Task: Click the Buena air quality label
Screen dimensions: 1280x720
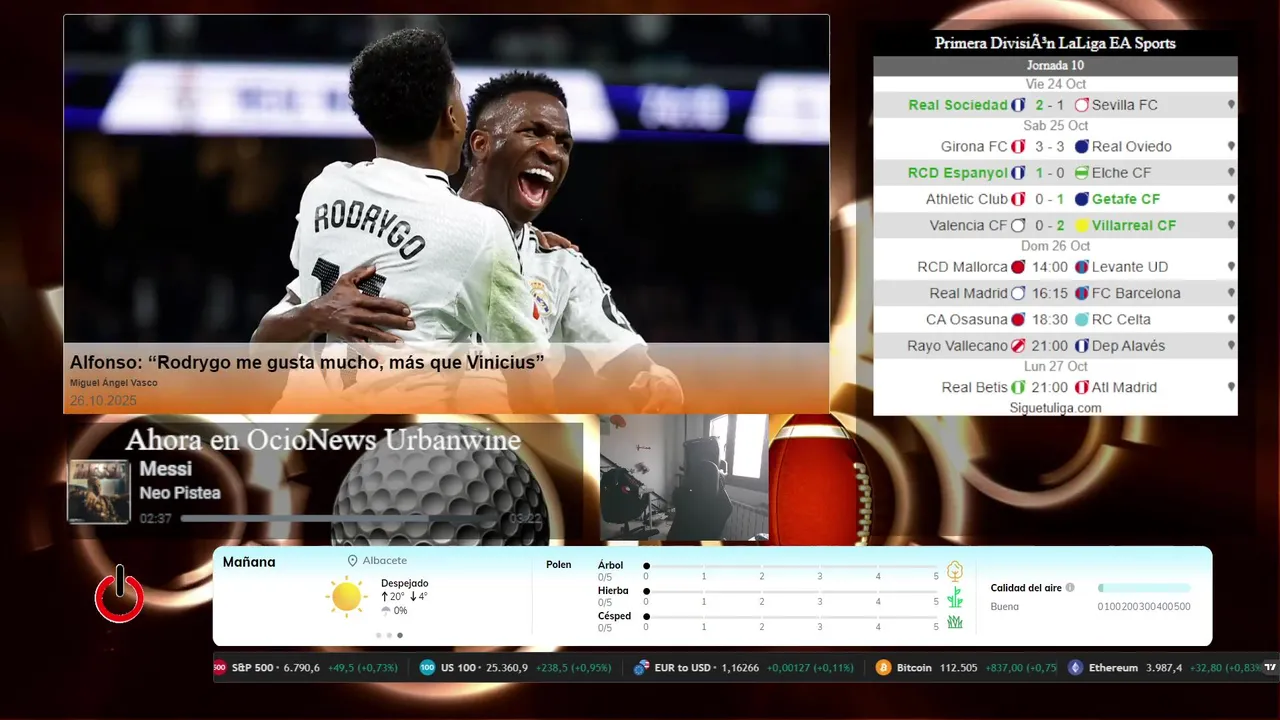Action: pyautogui.click(x=1004, y=607)
